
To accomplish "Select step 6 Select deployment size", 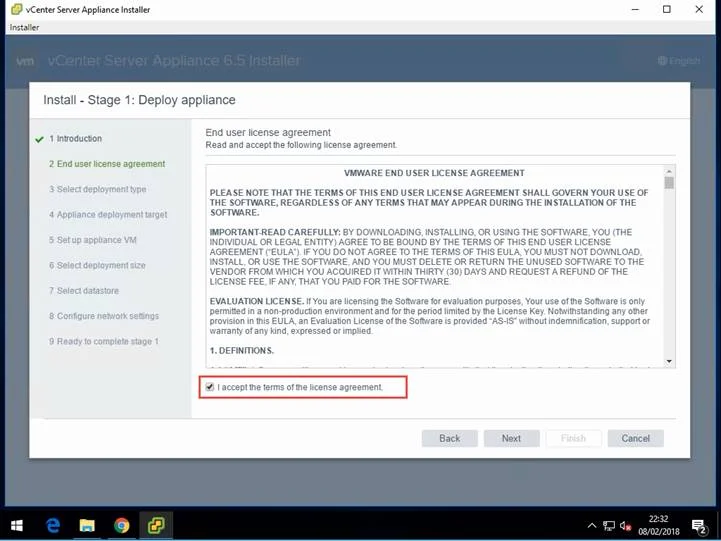I will [97, 265].
